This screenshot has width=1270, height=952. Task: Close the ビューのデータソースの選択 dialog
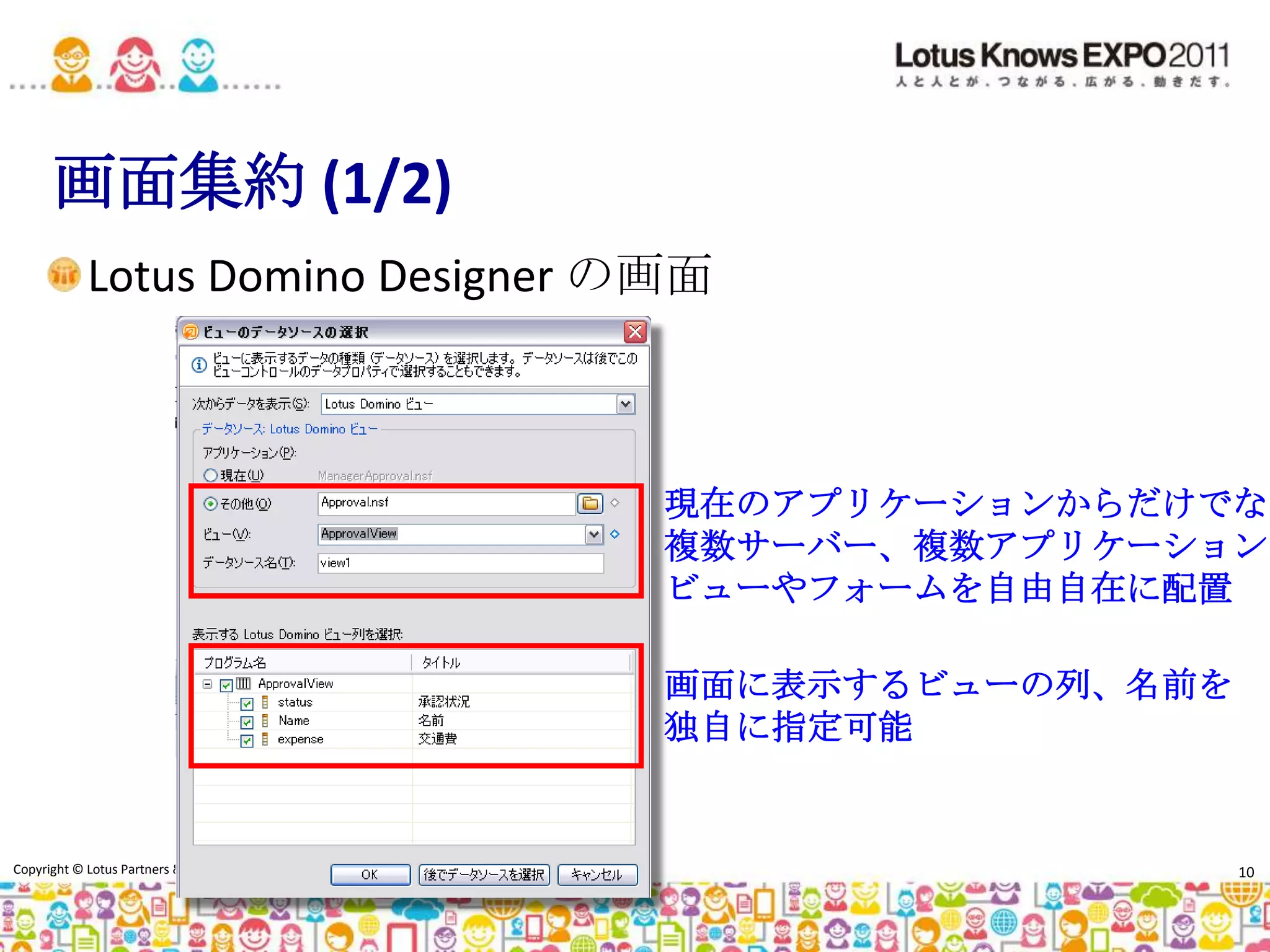[635, 332]
